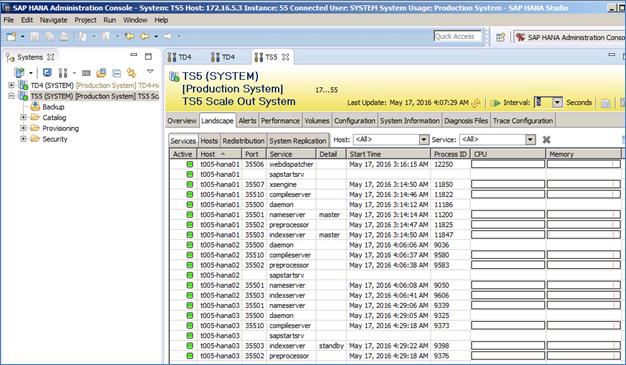Click the Forward navigation arrow icon
Screen dimensions: 626x365
click(167, 36)
